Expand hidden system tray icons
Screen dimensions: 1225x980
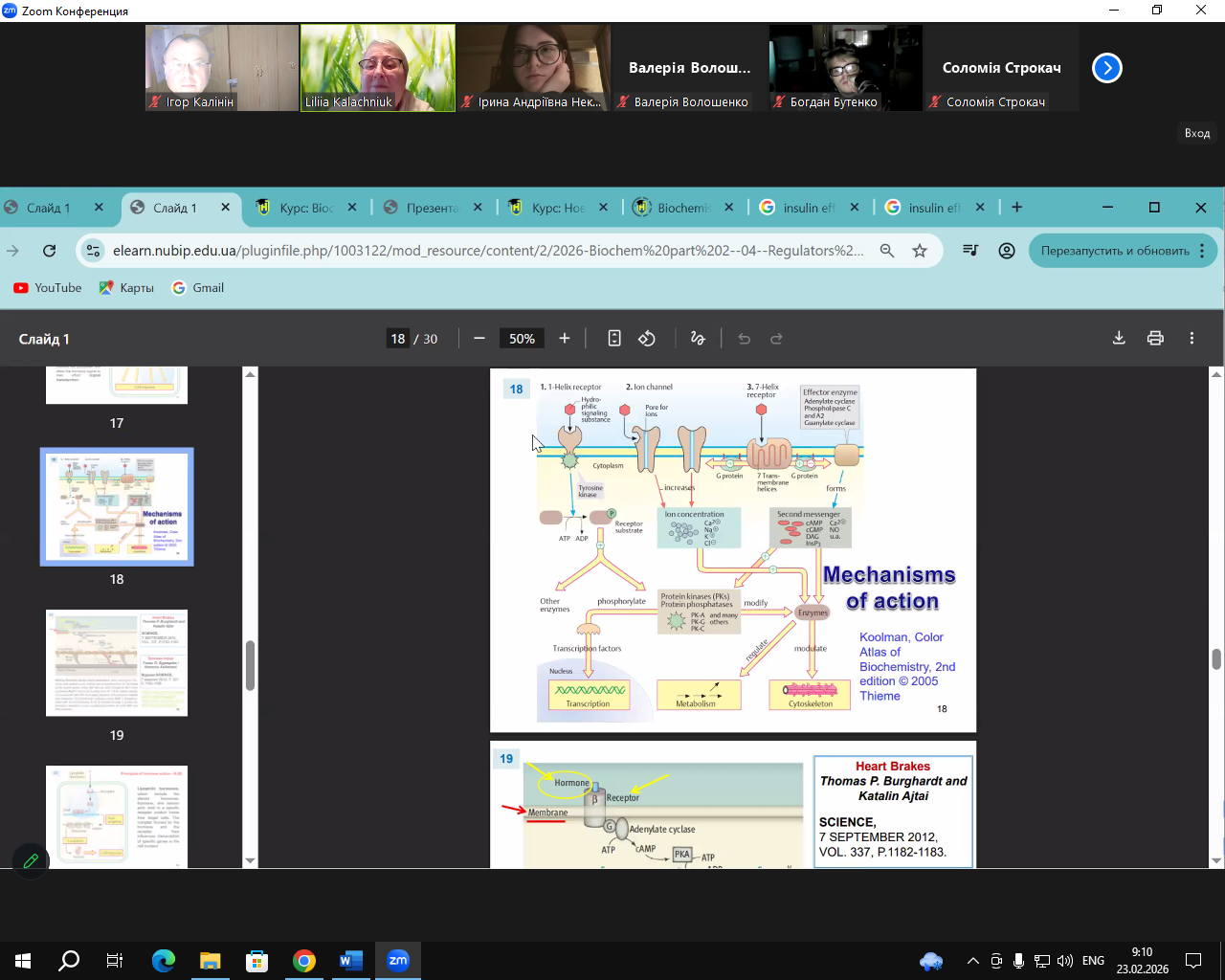pos(973,961)
